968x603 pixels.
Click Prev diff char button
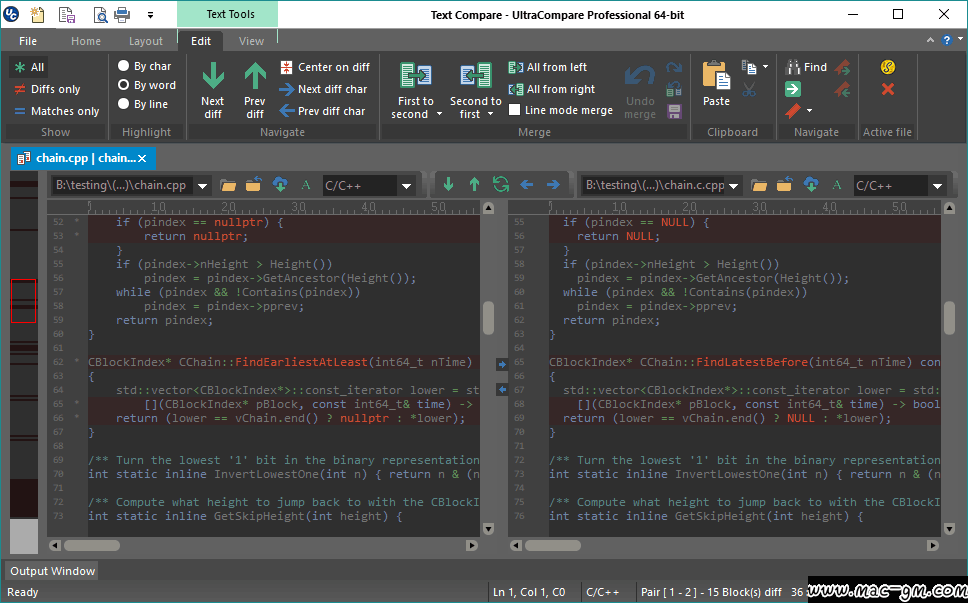322,112
